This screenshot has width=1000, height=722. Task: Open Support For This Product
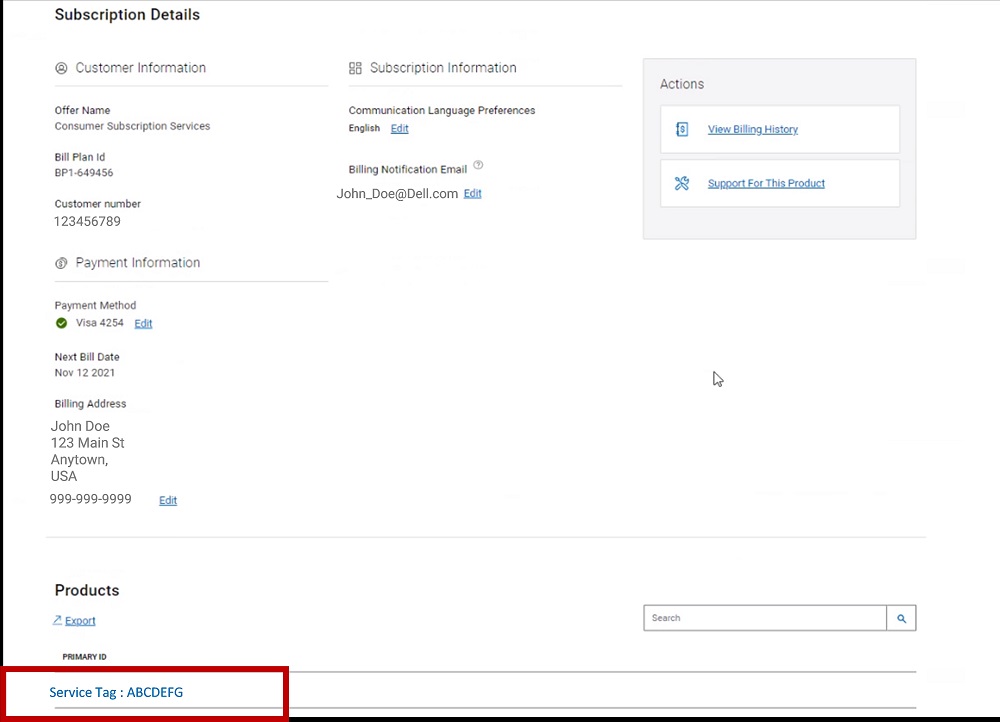(766, 183)
